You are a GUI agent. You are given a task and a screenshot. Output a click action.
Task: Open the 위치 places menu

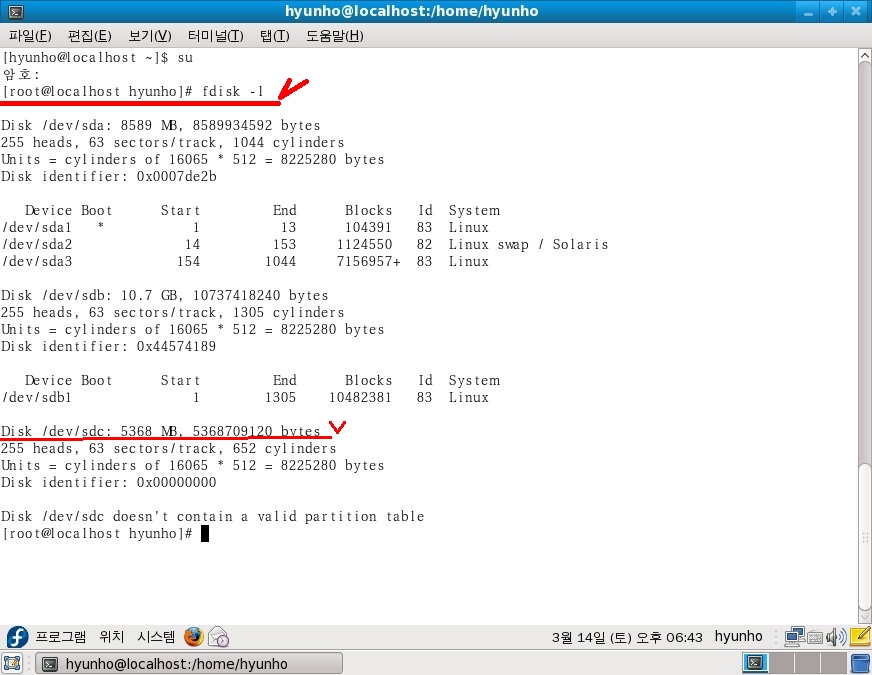click(x=111, y=637)
